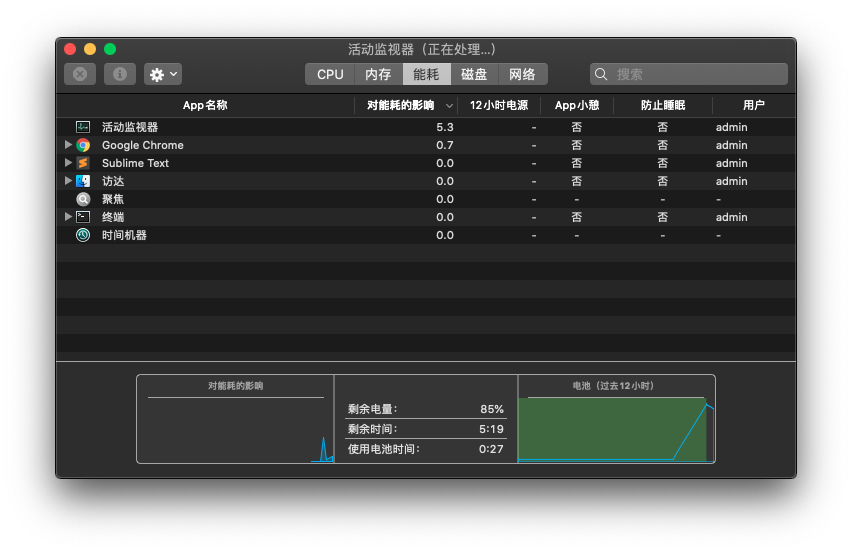Click the Time Machine (时间机器) icon
Screen dimensions: 852x552
pyautogui.click(x=83, y=235)
